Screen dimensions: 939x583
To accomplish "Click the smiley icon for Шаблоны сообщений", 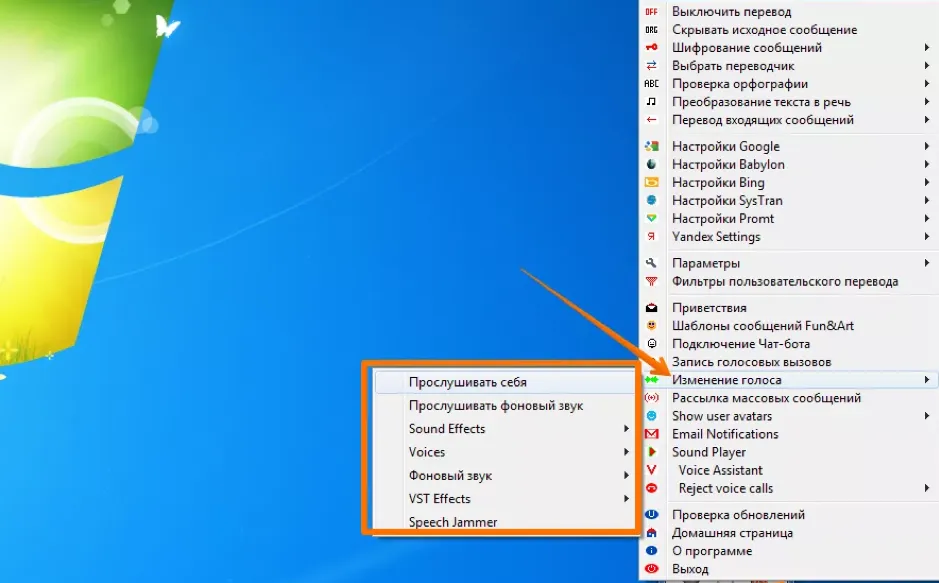I will point(651,326).
